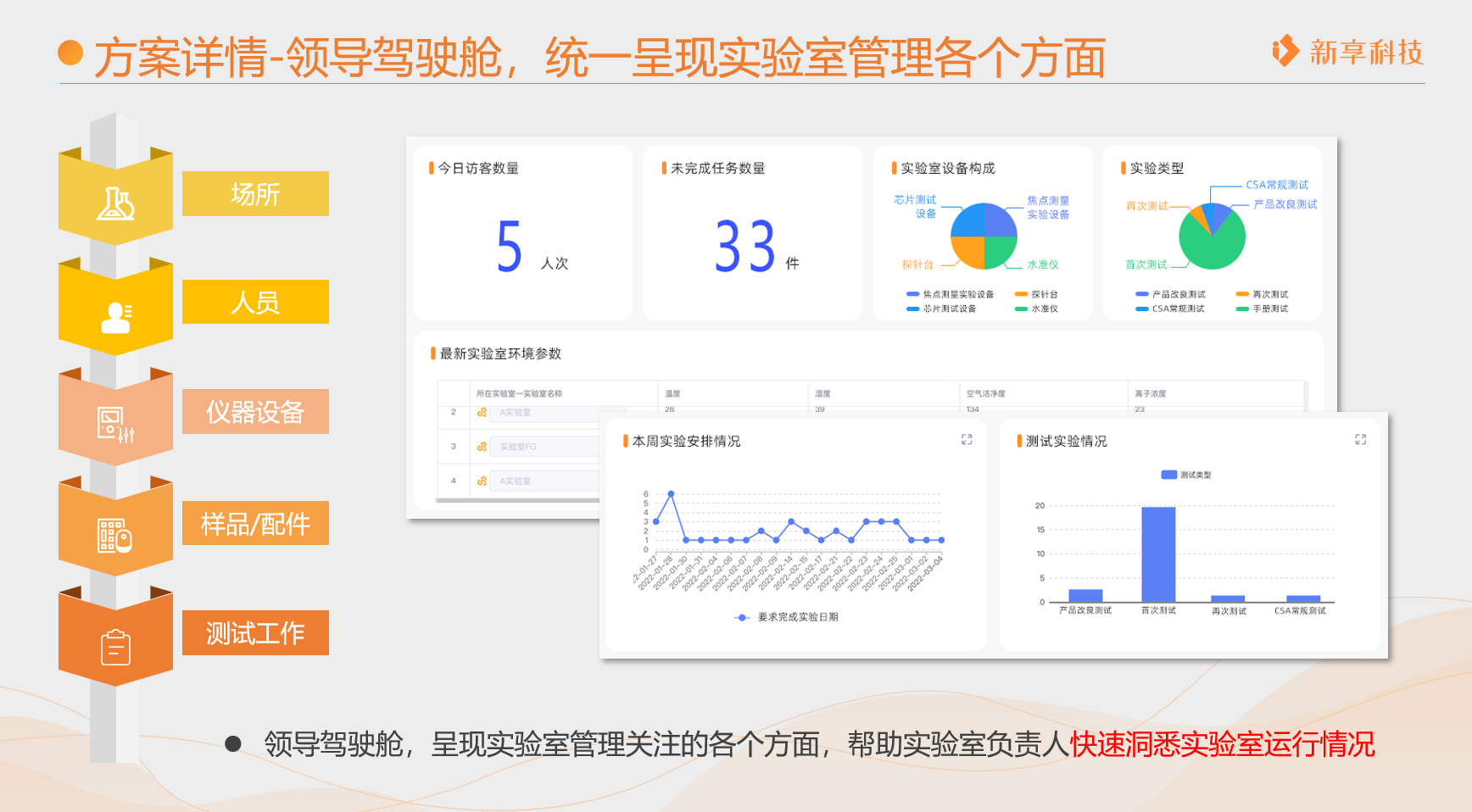Toggle the 芯片测试设备 legend item
This screenshot has height=812, width=1472.
pyautogui.click(x=941, y=309)
